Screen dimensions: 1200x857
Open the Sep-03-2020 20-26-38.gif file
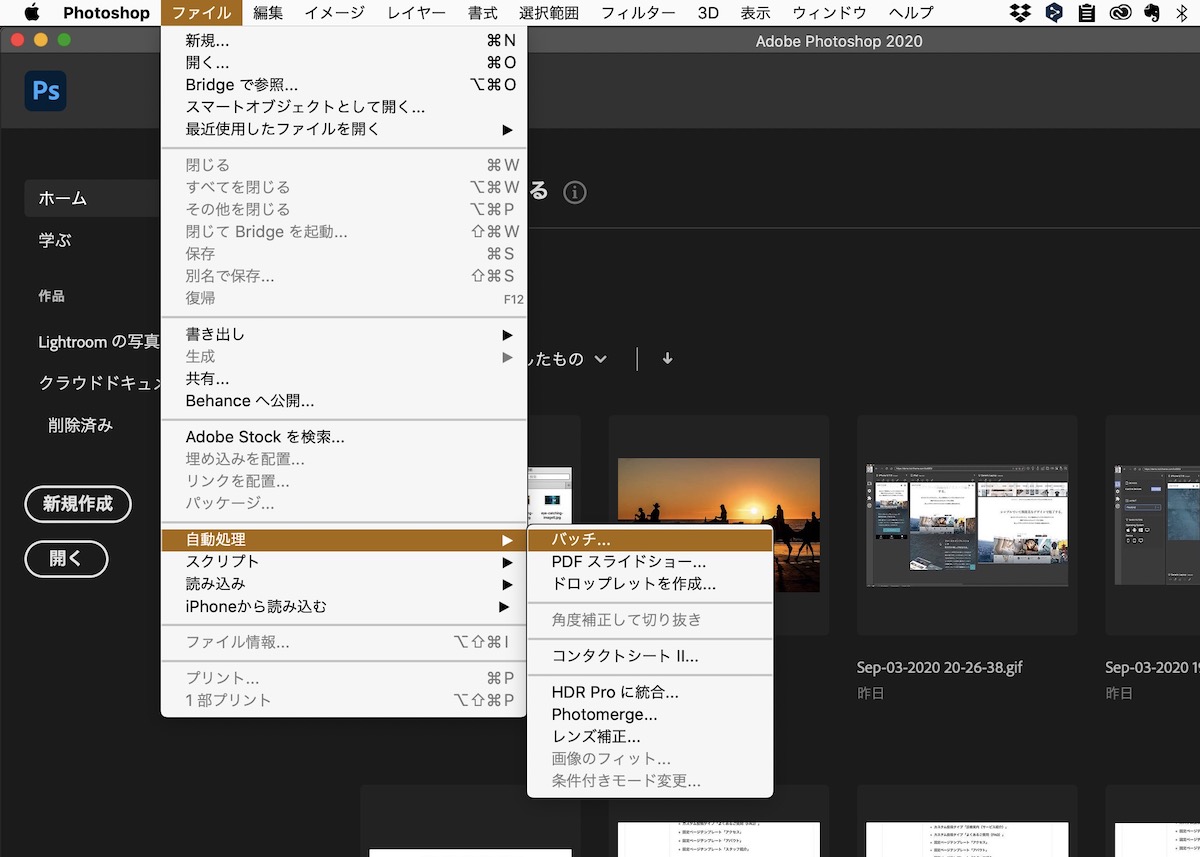tap(966, 527)
